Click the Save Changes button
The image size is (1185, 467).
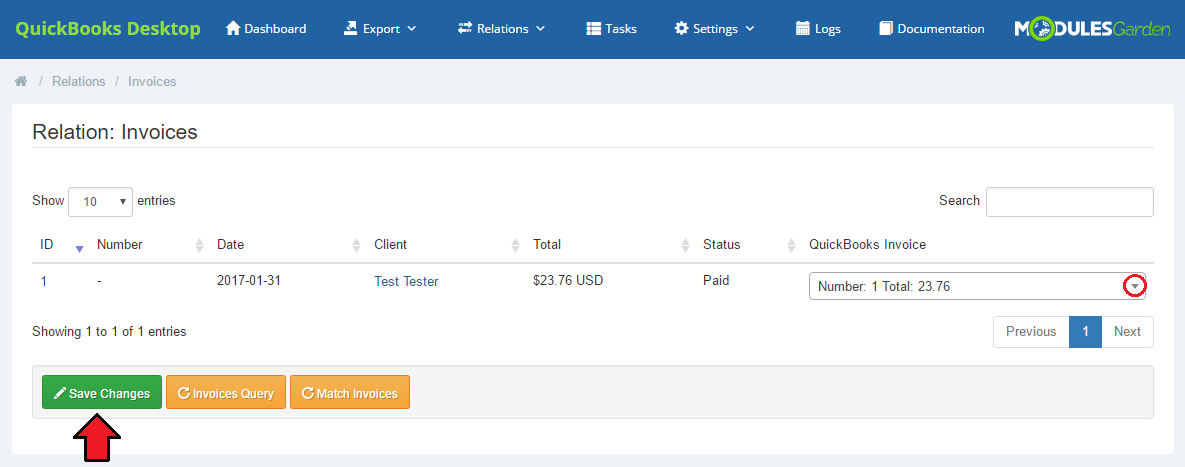pos(102,392)
